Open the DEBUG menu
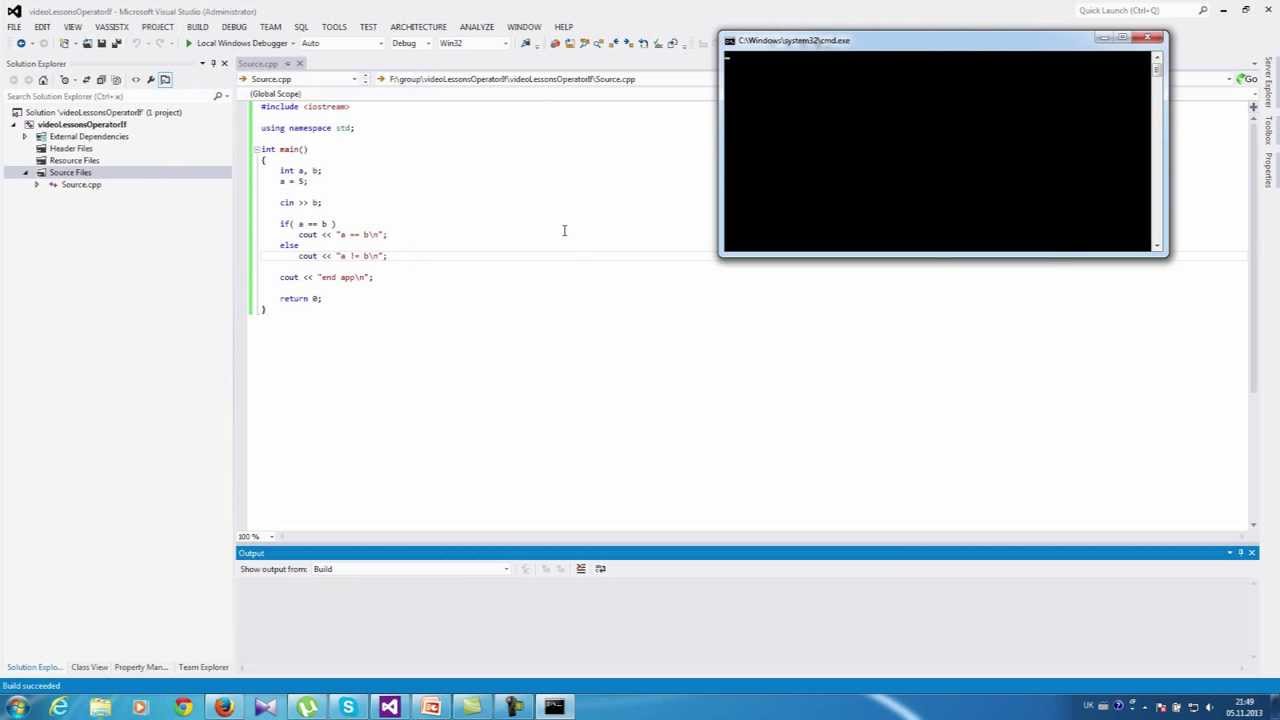 point(234,27)
